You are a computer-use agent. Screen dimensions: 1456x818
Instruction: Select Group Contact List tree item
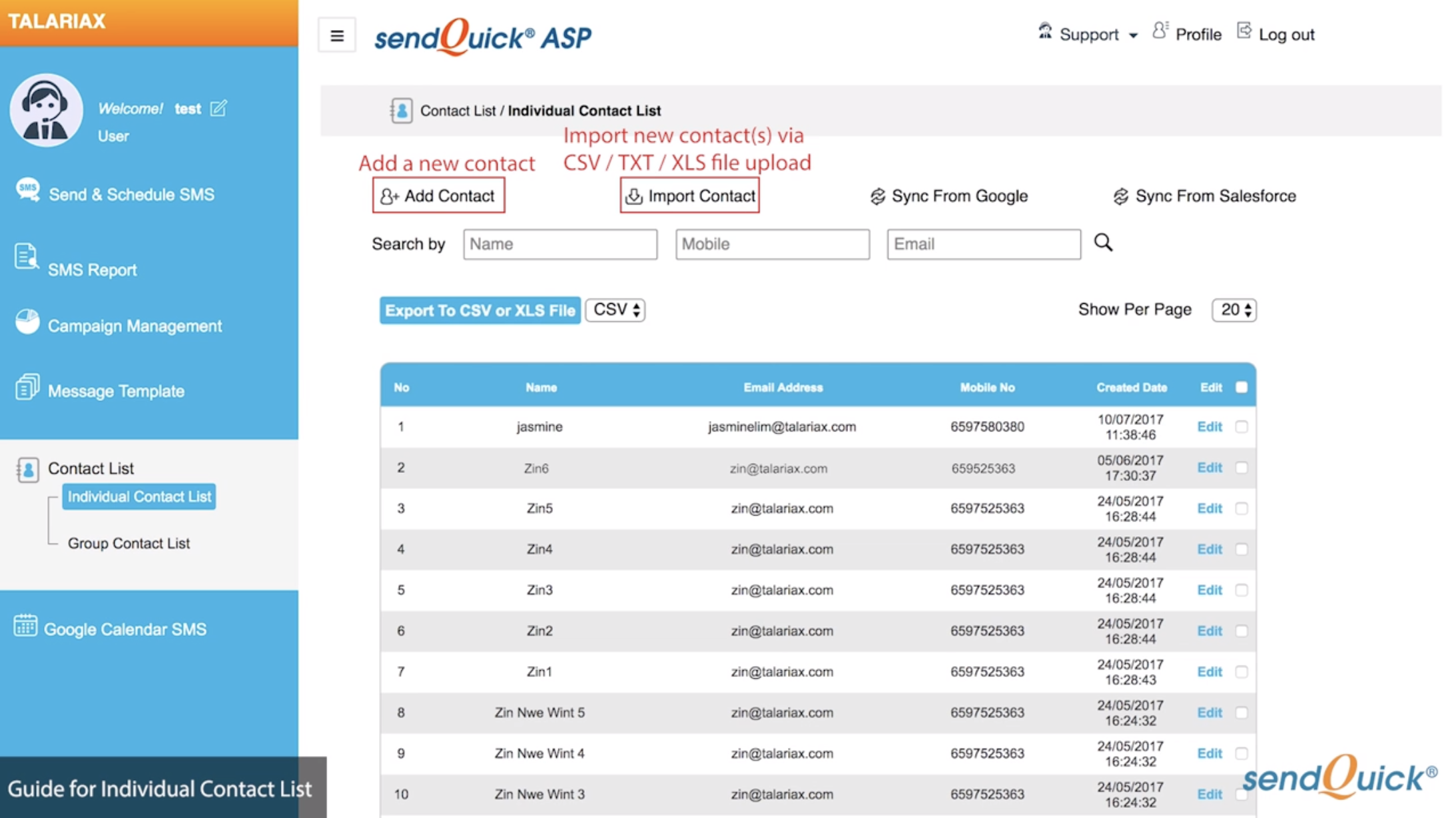[129, 543]
